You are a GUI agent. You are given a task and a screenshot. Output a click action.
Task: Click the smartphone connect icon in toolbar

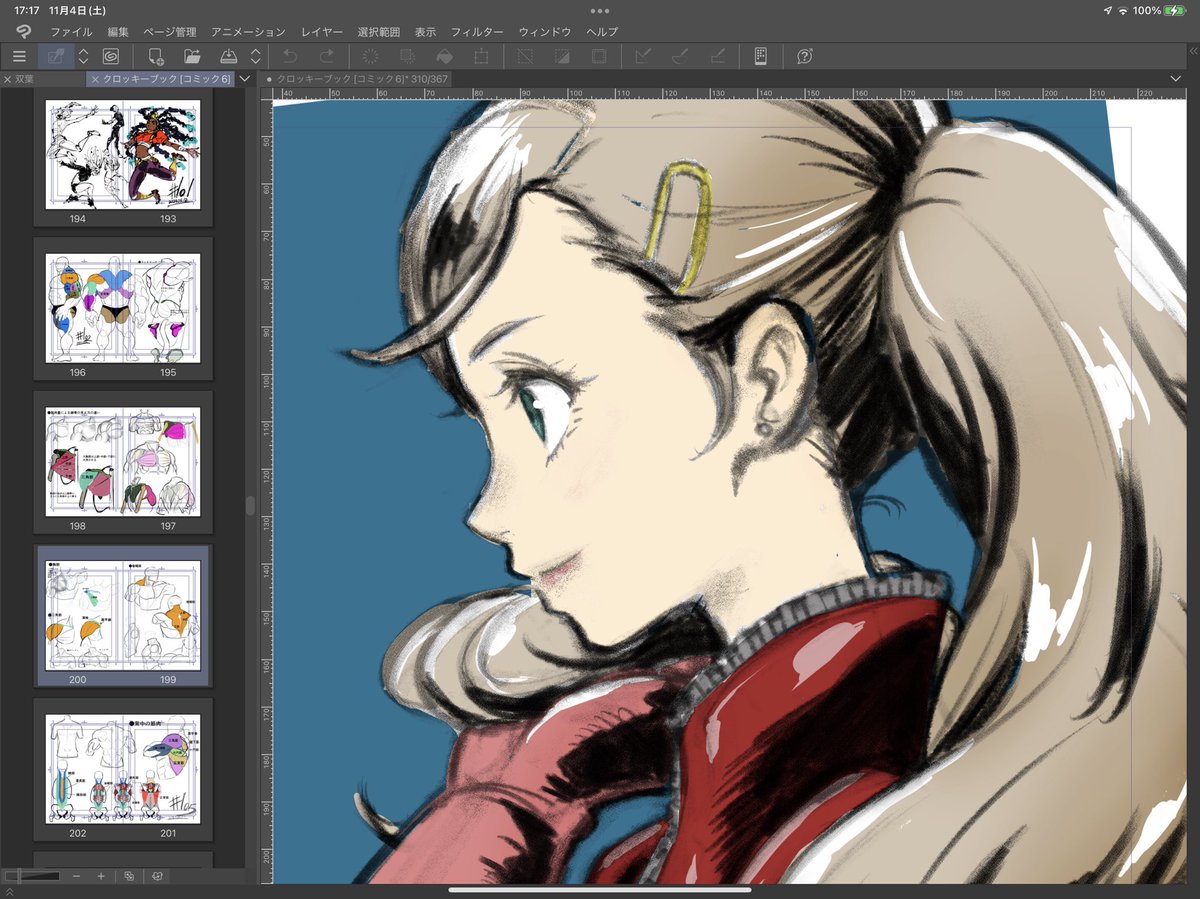(760, 57)
